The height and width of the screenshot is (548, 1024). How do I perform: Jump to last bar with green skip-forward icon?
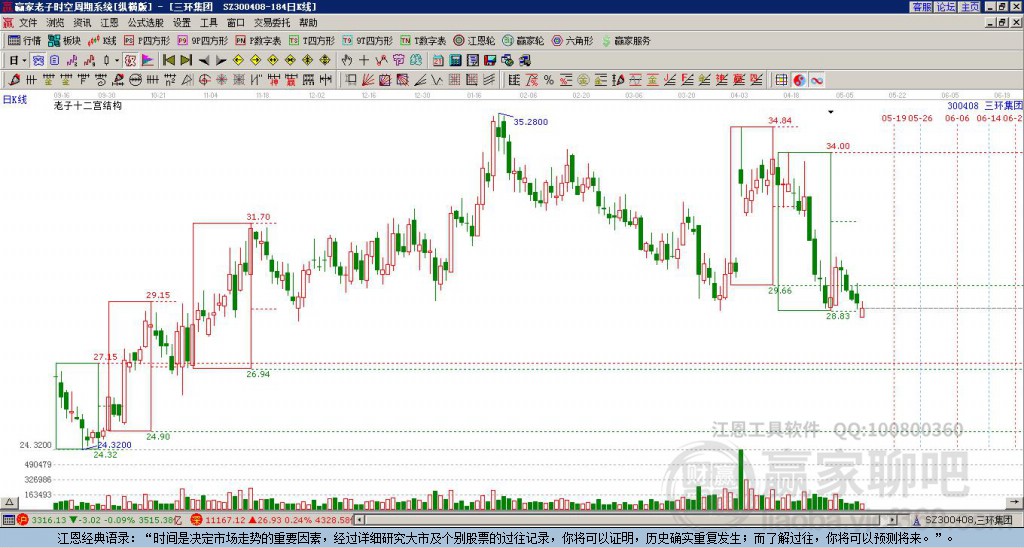pos(186,60)
